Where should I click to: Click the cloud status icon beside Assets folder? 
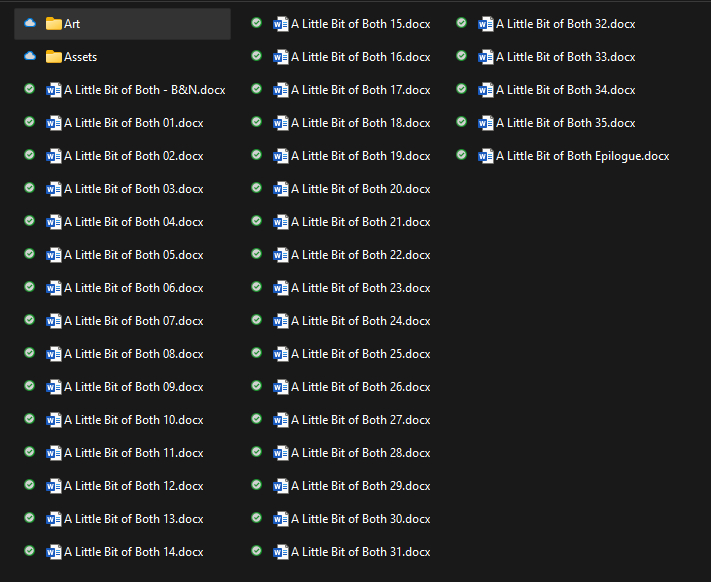coord(29,57)
